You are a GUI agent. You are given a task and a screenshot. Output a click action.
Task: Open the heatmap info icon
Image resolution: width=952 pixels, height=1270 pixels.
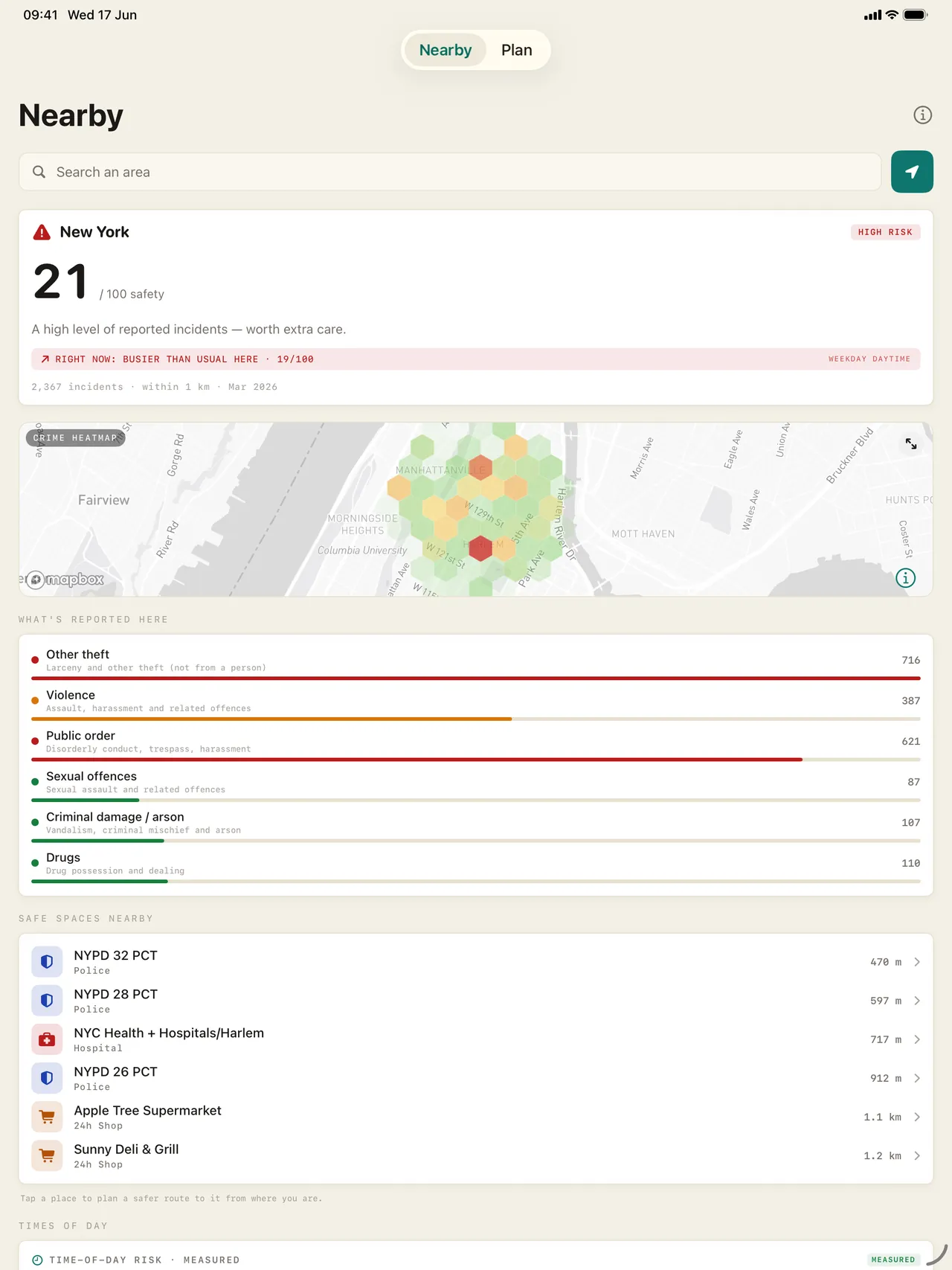(x=905, y=578)
